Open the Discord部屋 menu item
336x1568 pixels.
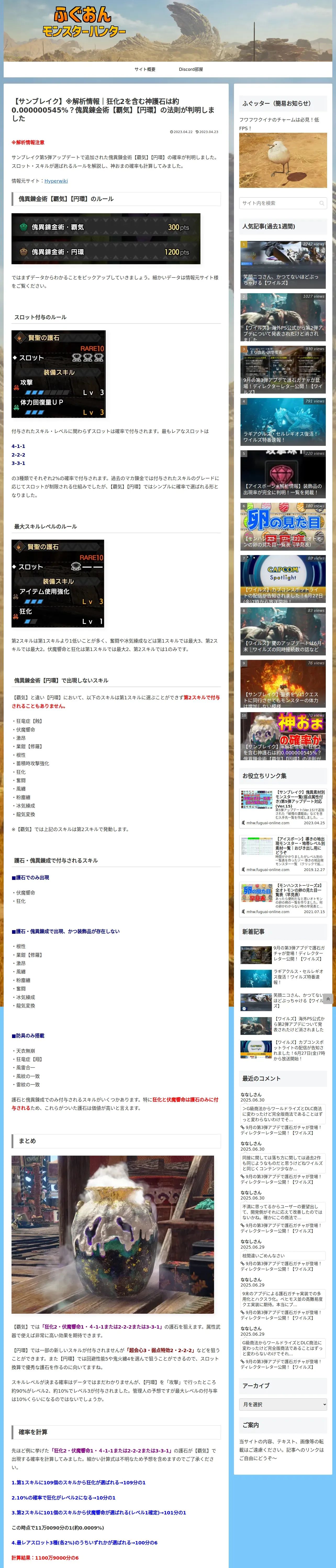(x=191, y=70)
